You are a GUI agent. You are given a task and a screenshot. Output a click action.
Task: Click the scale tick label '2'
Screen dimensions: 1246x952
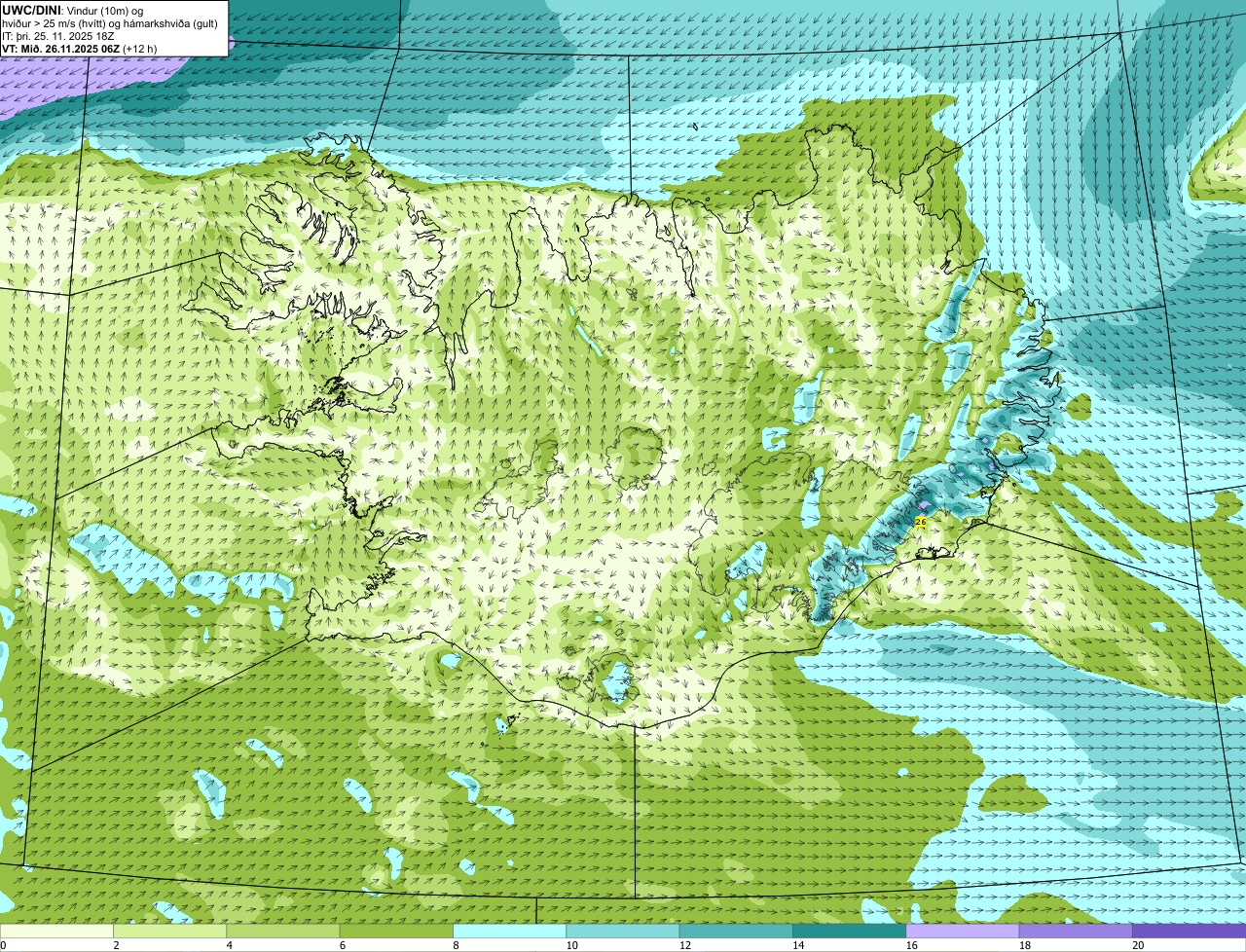pyautogui.click(x=116, y=945)
